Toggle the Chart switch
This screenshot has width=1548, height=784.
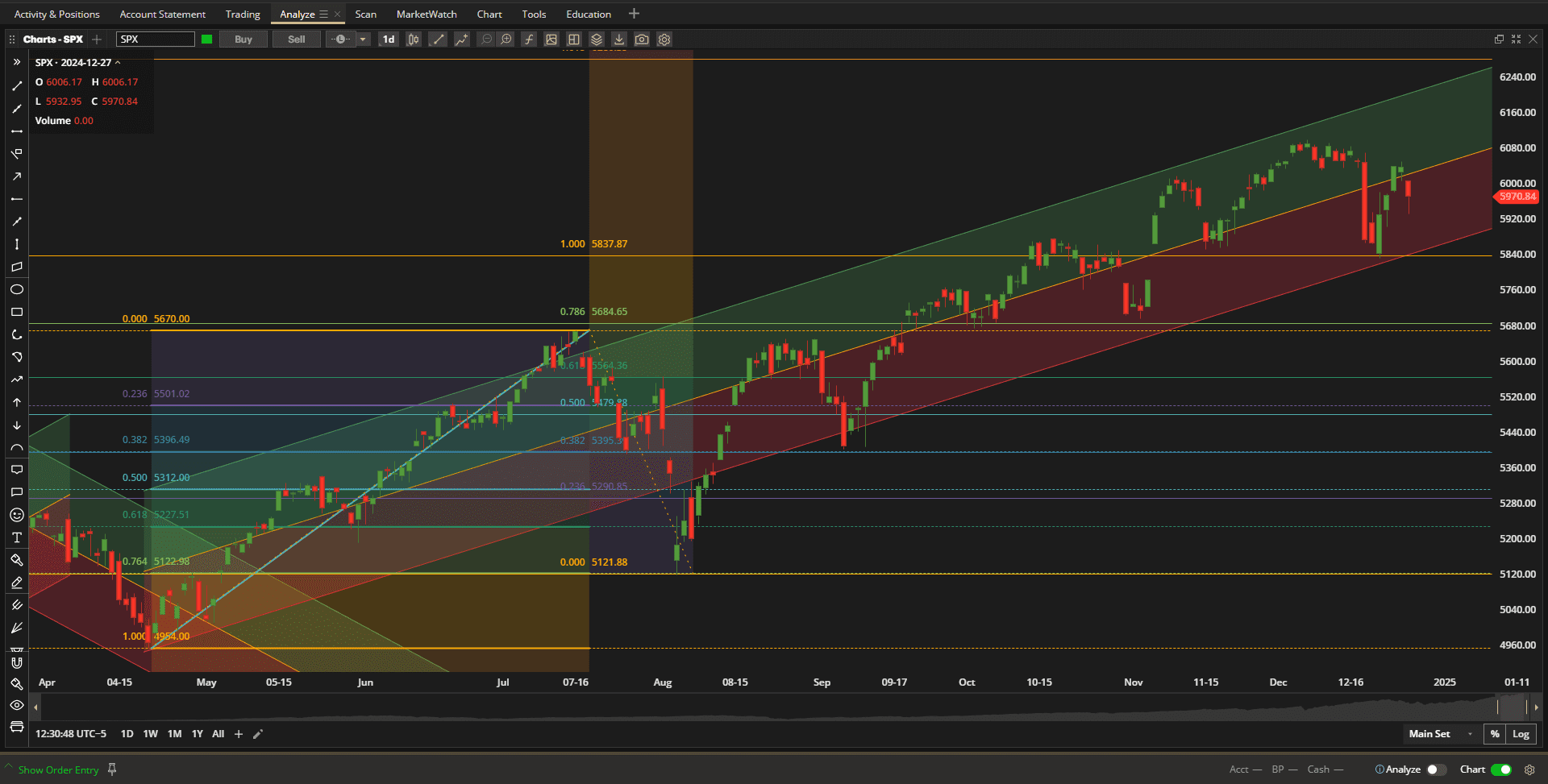(x=1501, y=769)
